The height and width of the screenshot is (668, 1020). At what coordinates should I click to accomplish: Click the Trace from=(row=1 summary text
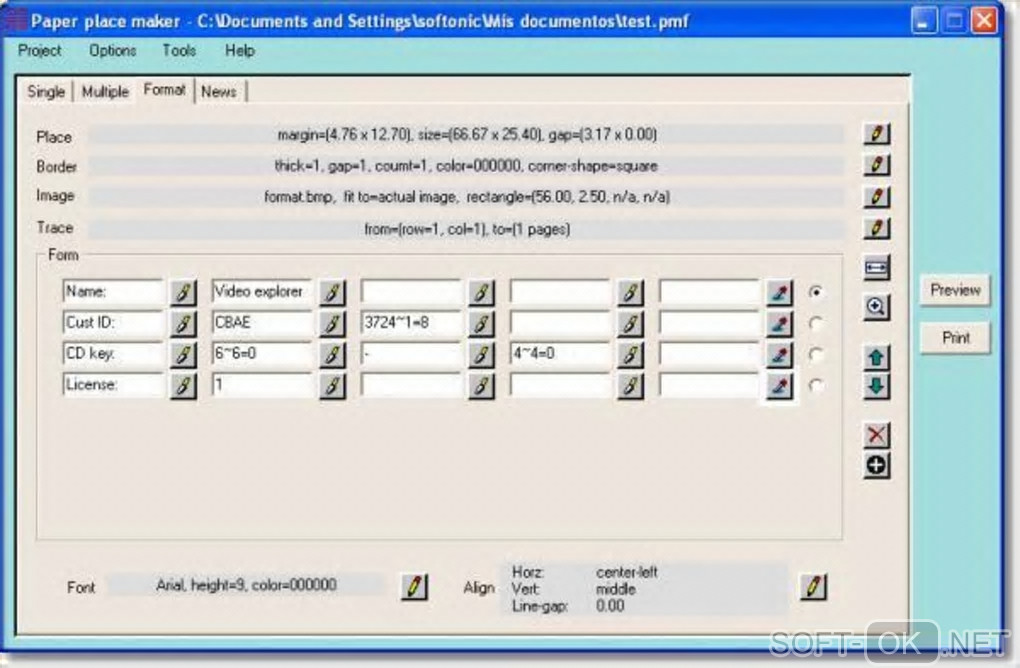click(x=467, y=229)
